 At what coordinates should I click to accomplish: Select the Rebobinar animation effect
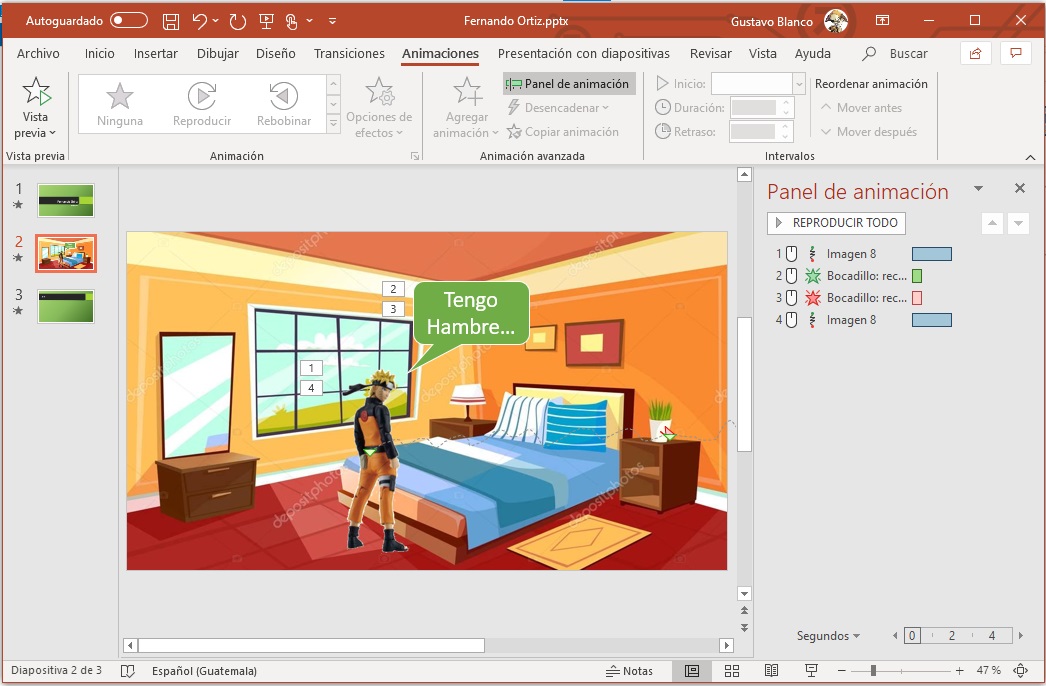pyautogui.click(x=284, y=104)
